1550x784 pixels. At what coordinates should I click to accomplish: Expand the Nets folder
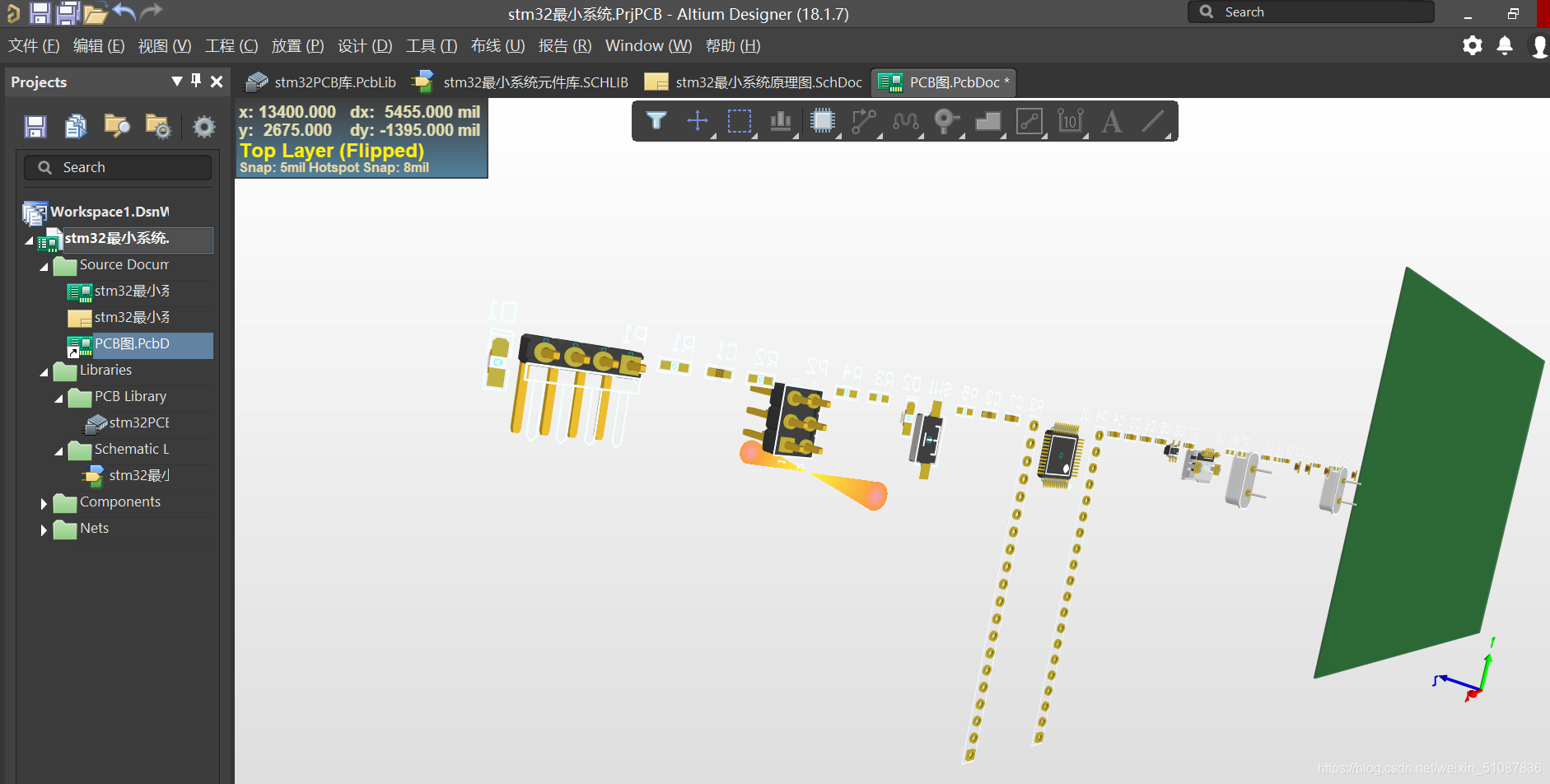click(x=44, y=530)
